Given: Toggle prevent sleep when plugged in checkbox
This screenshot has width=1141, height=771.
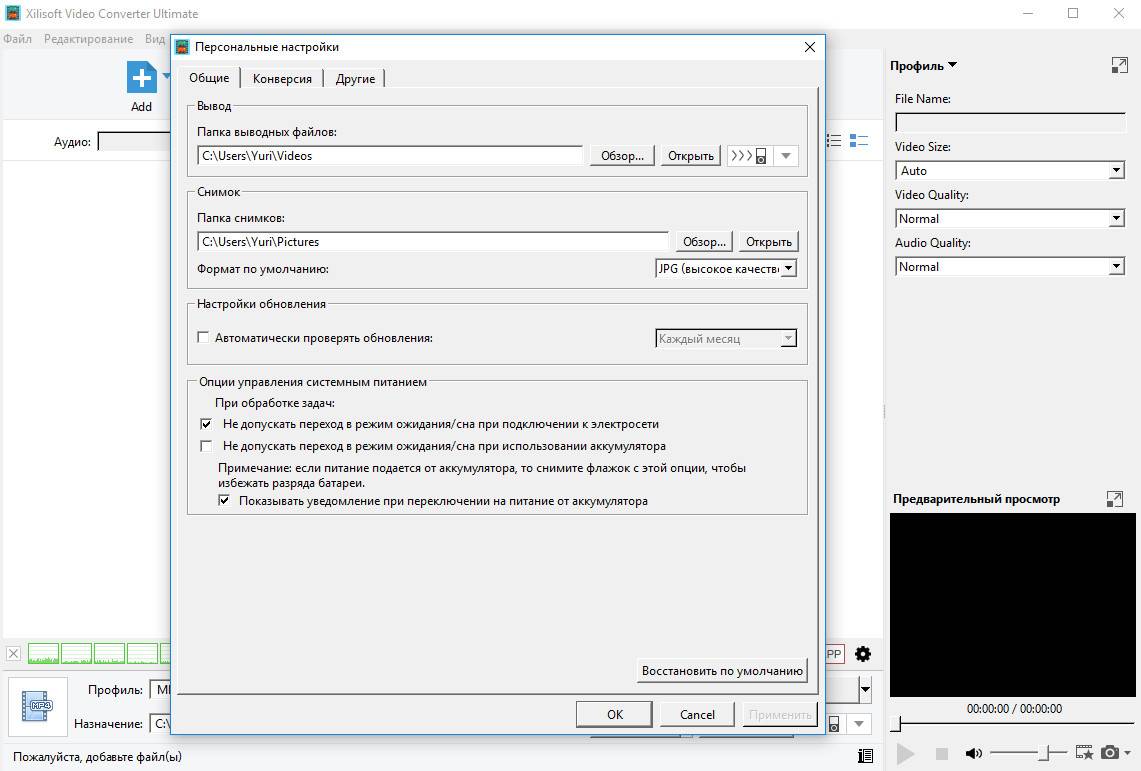Looking at the screenshot, I should tap(206, 423).
